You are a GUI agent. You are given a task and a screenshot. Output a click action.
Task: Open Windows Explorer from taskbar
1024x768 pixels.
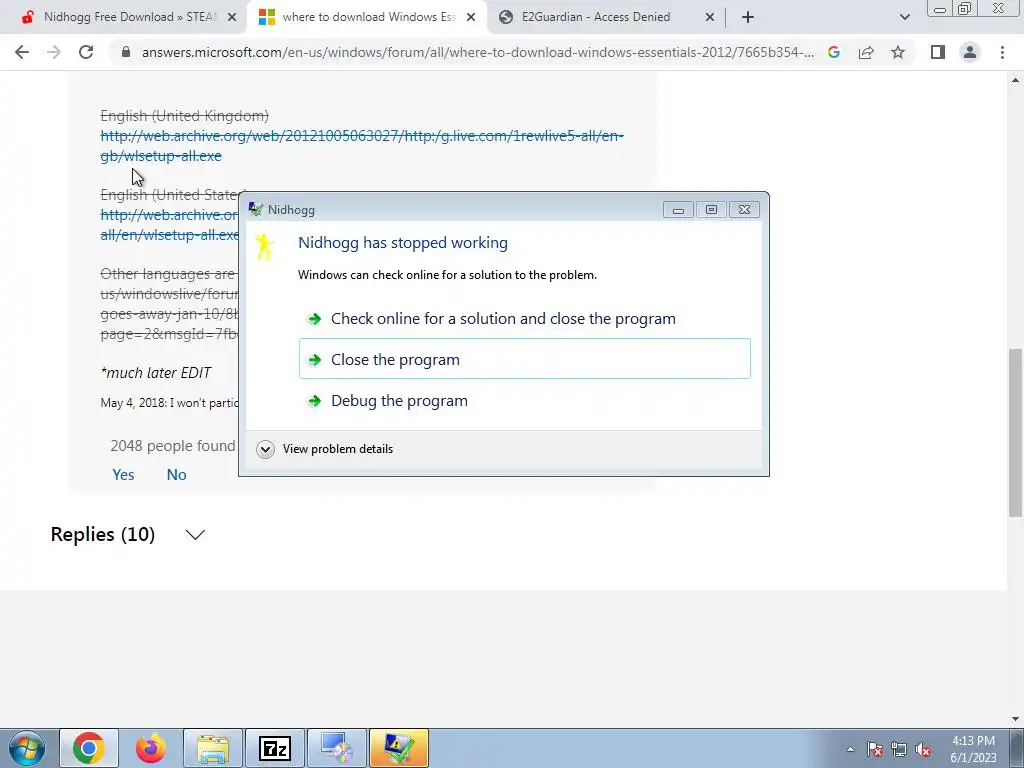[213, 748]
